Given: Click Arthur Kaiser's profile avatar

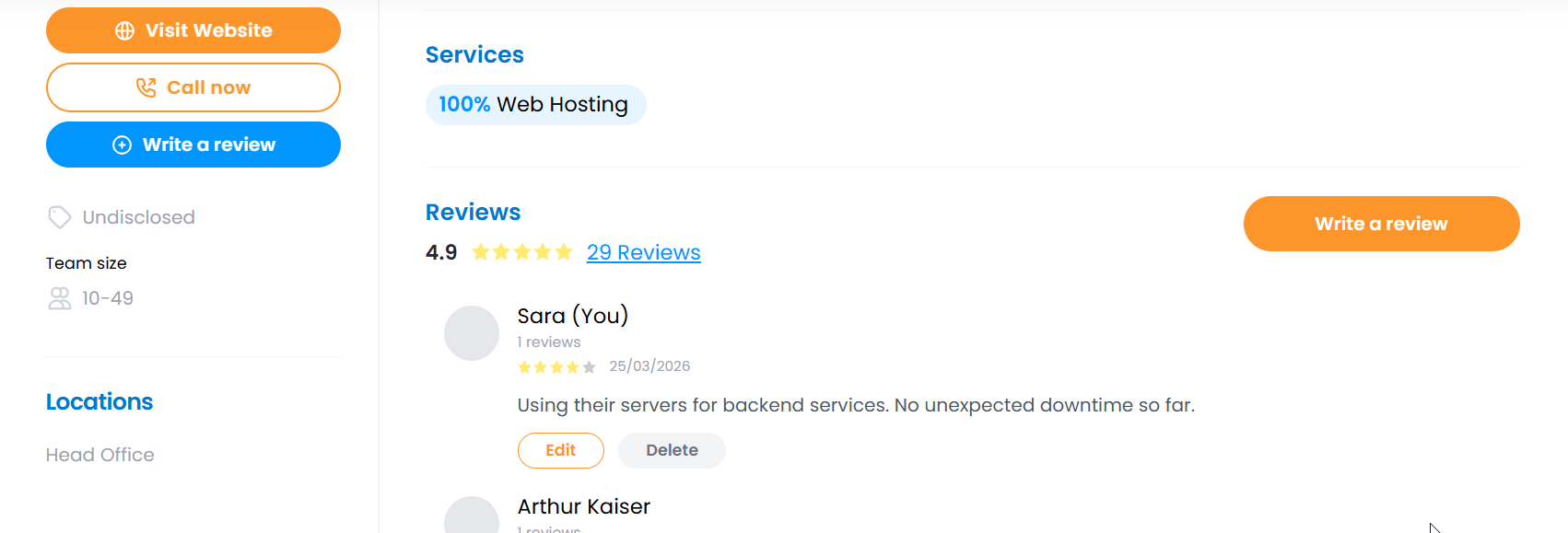Looking at the screenshot, I should [472, 517].
